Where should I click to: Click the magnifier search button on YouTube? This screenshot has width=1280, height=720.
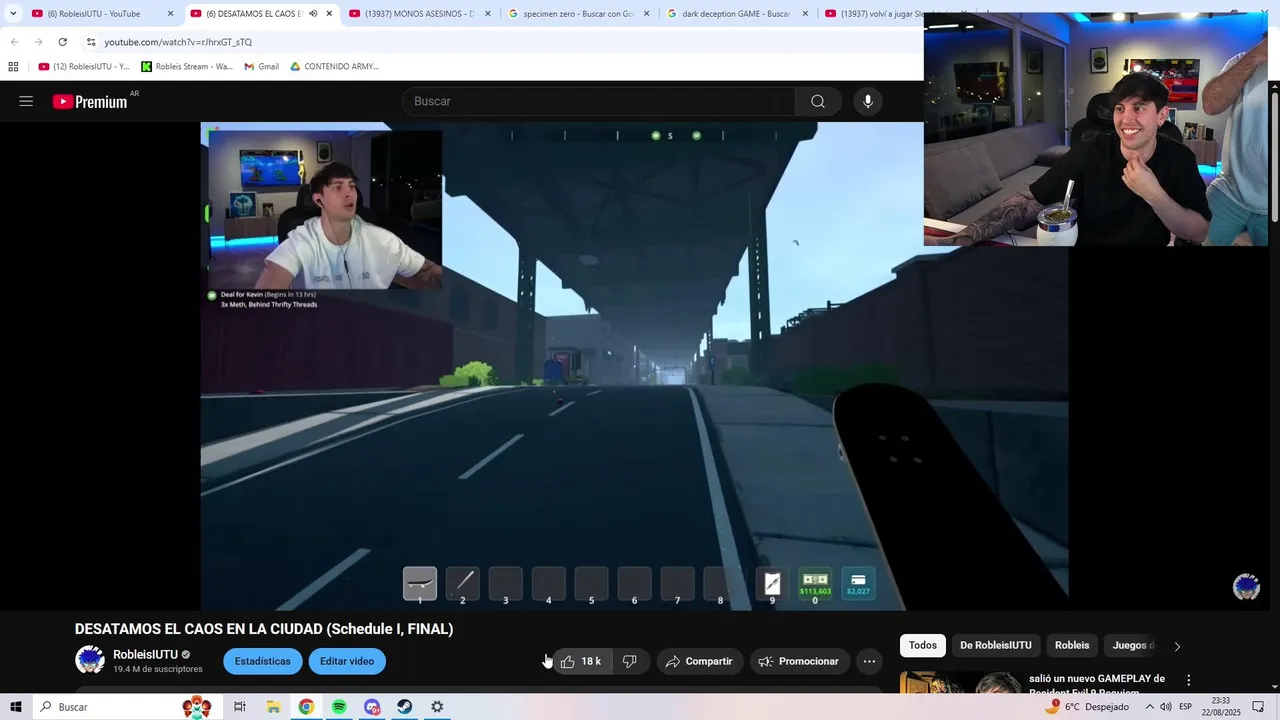point(817,101)
